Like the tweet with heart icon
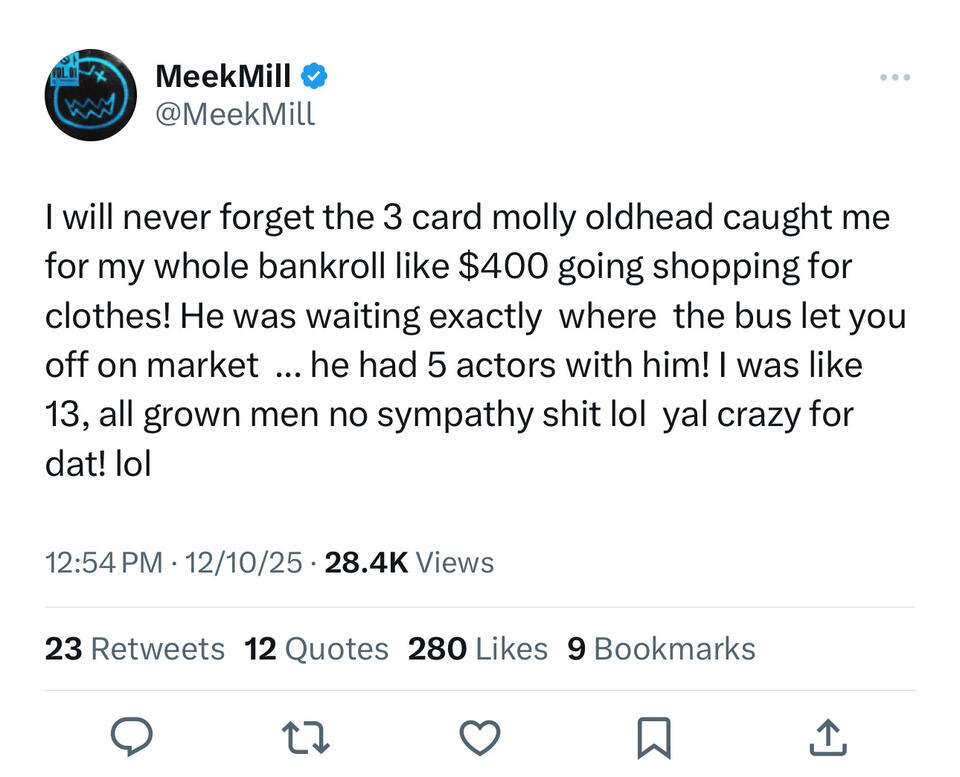The height and width of the screenshot is (777, 960). tap(479, 738)
